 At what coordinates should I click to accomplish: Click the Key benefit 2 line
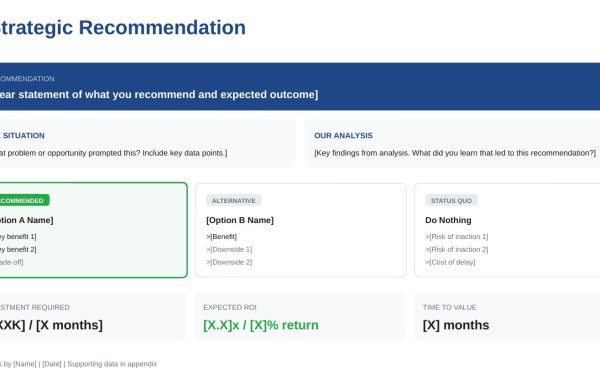18,250
